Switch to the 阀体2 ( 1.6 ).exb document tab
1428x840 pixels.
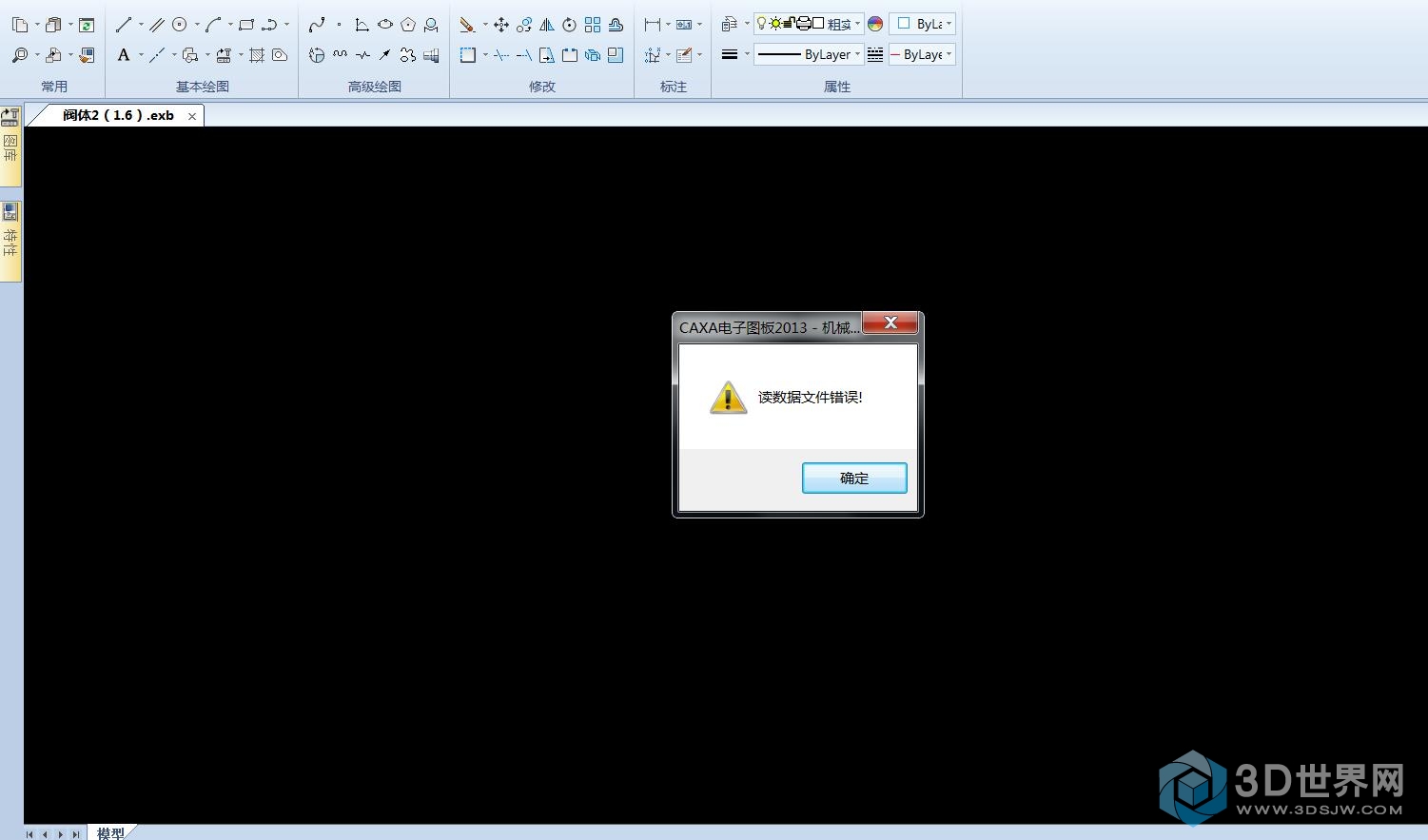pos(118,115)
